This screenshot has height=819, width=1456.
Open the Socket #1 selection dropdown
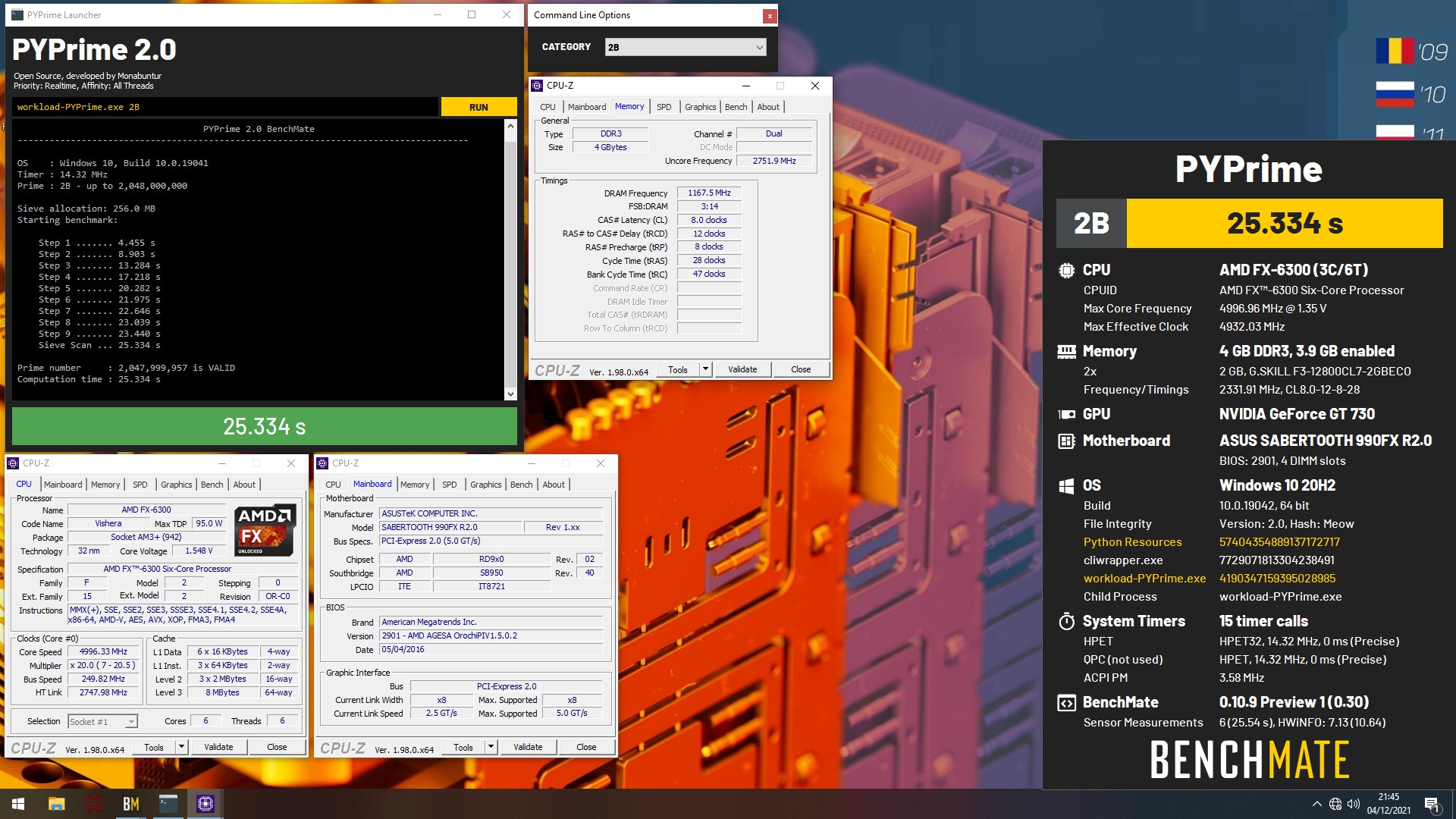pyautogui.click(x=102, y=721)
